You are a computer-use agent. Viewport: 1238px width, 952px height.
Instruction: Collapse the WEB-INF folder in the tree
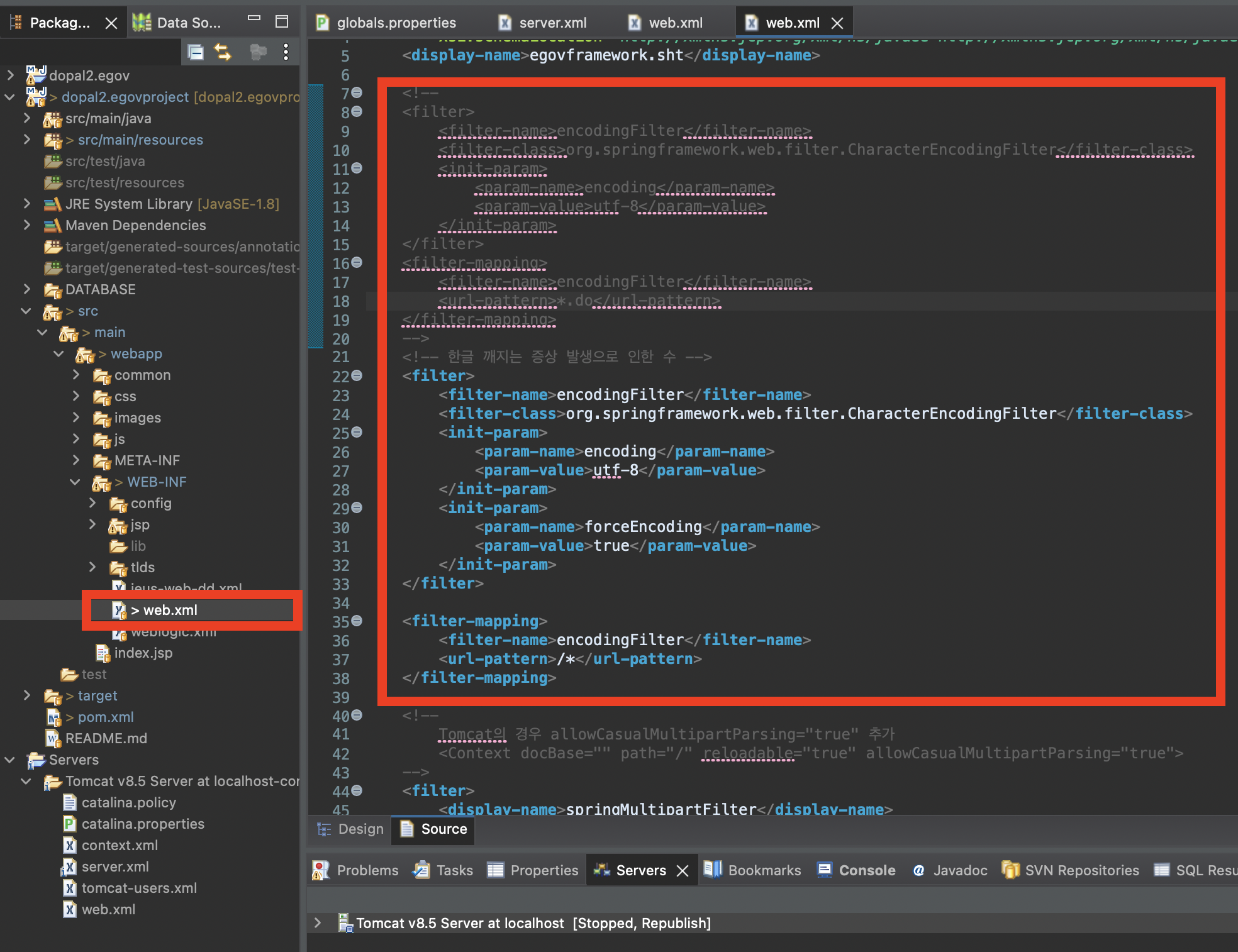[75, 482]
